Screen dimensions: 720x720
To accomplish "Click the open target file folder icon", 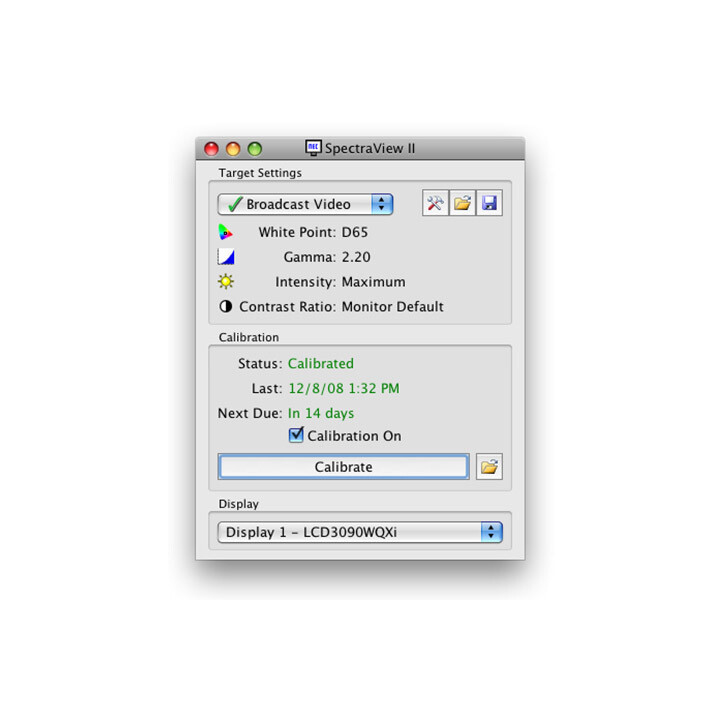I will point(462,203).
